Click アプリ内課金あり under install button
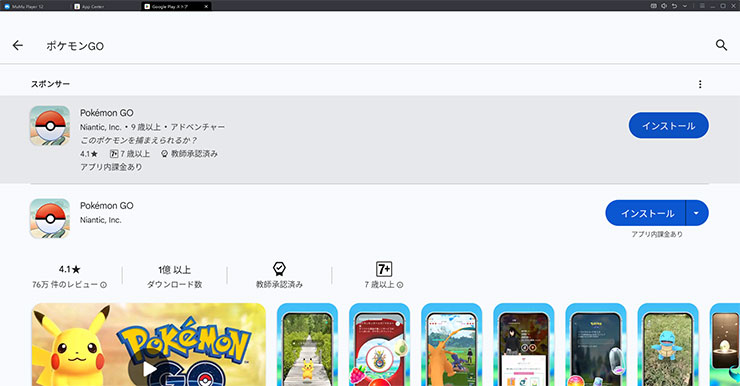The image size is (740, 386). click(x=657, y=234)
